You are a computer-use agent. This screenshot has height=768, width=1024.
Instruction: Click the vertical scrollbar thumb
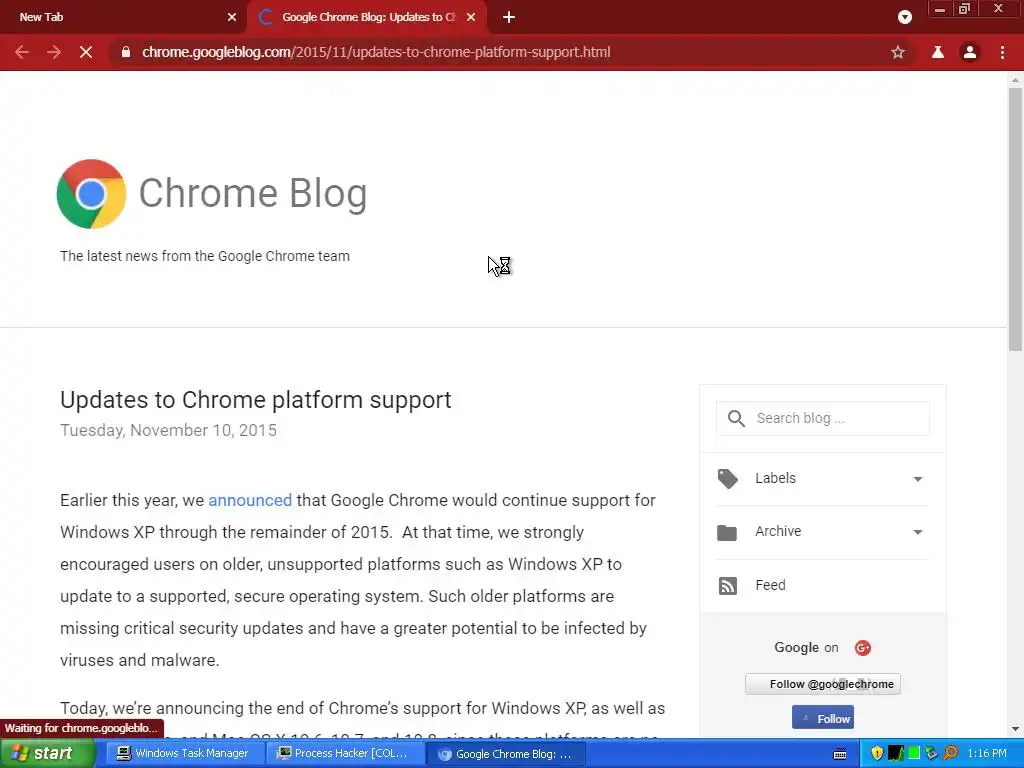pyautogui.click(x=1015, y=220)
